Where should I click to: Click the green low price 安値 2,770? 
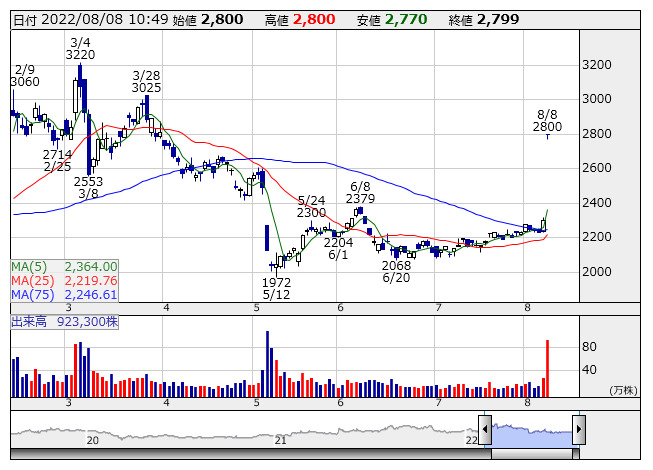pyautogui.click(x=392, y=20)
